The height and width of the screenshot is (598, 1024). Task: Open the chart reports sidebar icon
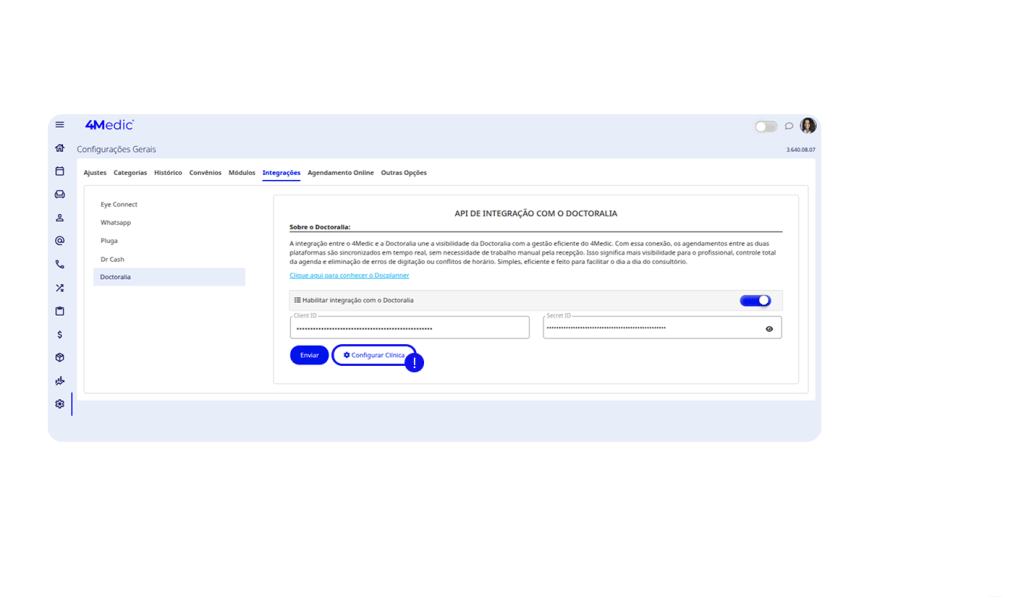click(x=59, y=381)
